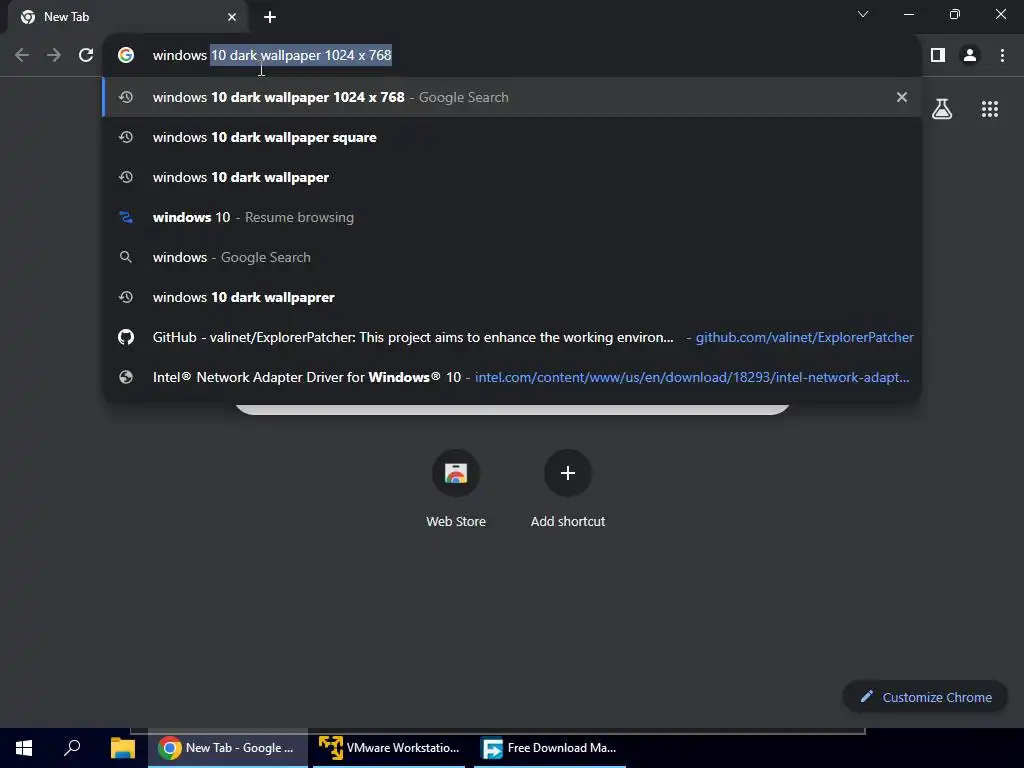Choose the 'windows 10 dark wallpaper' suggestion
The image size is (1024, 768).
[512, 177]
